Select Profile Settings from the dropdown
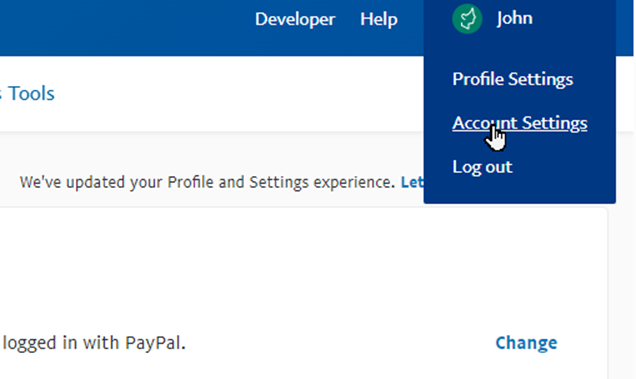This screenshot has width=636, height=379. [x=513, y=79]
